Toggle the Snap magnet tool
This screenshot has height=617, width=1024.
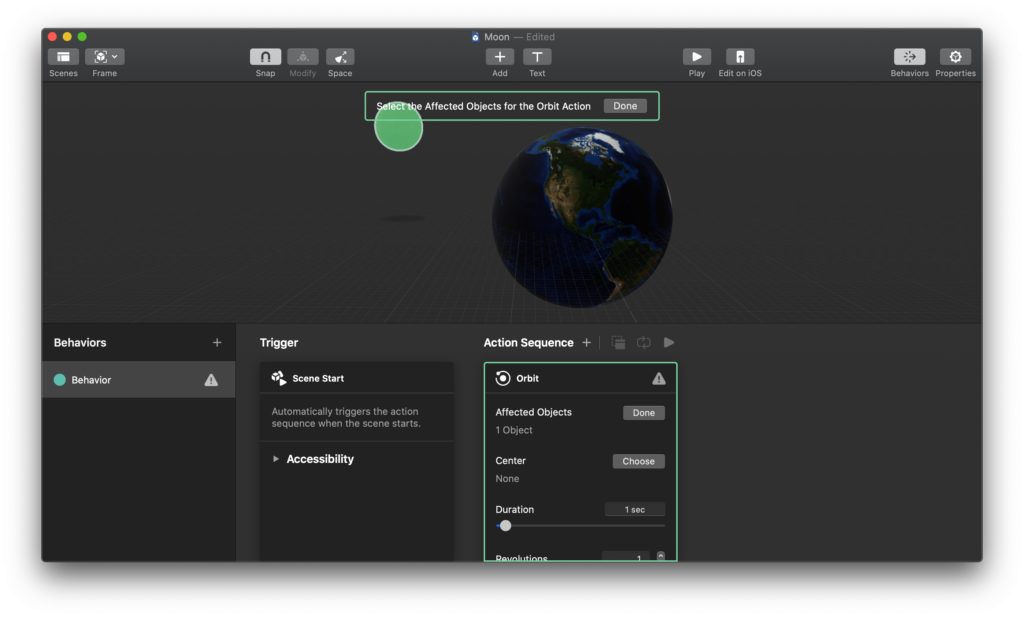(x=265, y=57)
